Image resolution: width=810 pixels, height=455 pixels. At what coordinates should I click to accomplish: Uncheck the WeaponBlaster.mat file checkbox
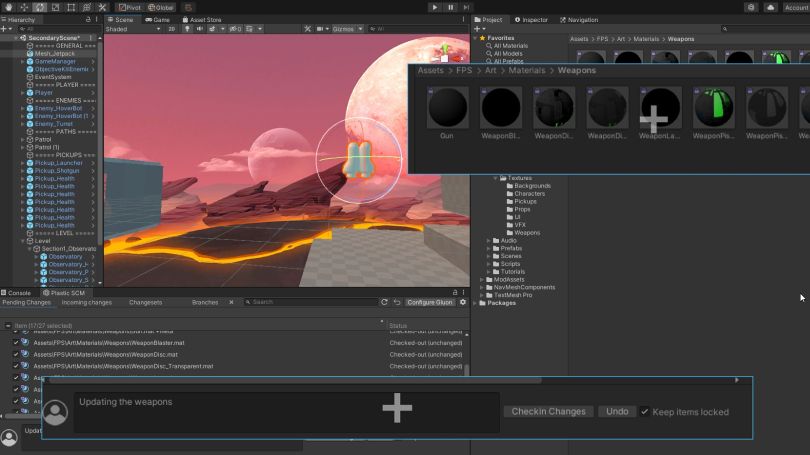tap(16, 343)
